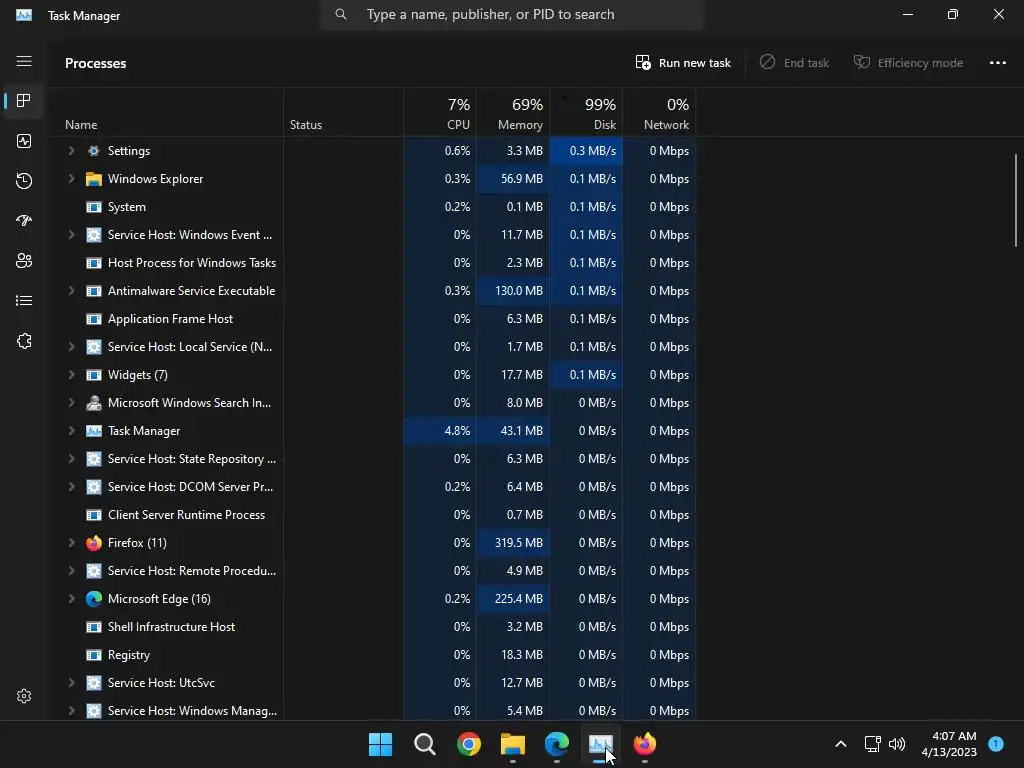
Task: Select Service Host: Remote Procedu... row
Action: (x=374, y=571)
